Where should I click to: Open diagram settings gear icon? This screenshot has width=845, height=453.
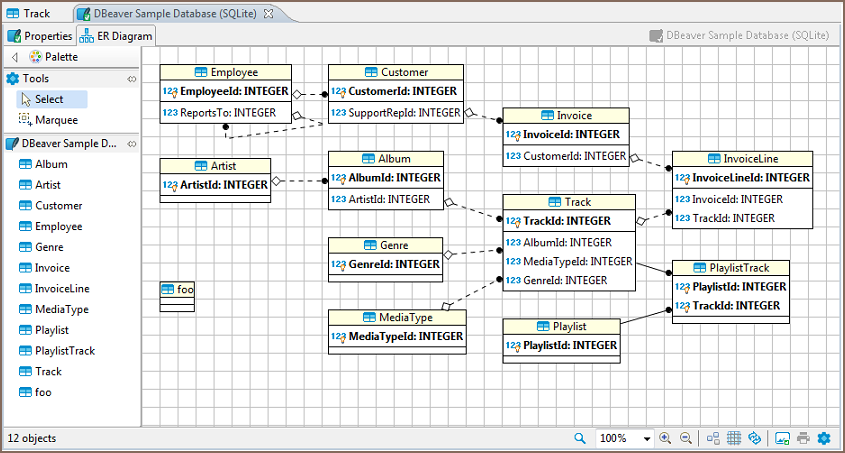[x=824, y=438]
